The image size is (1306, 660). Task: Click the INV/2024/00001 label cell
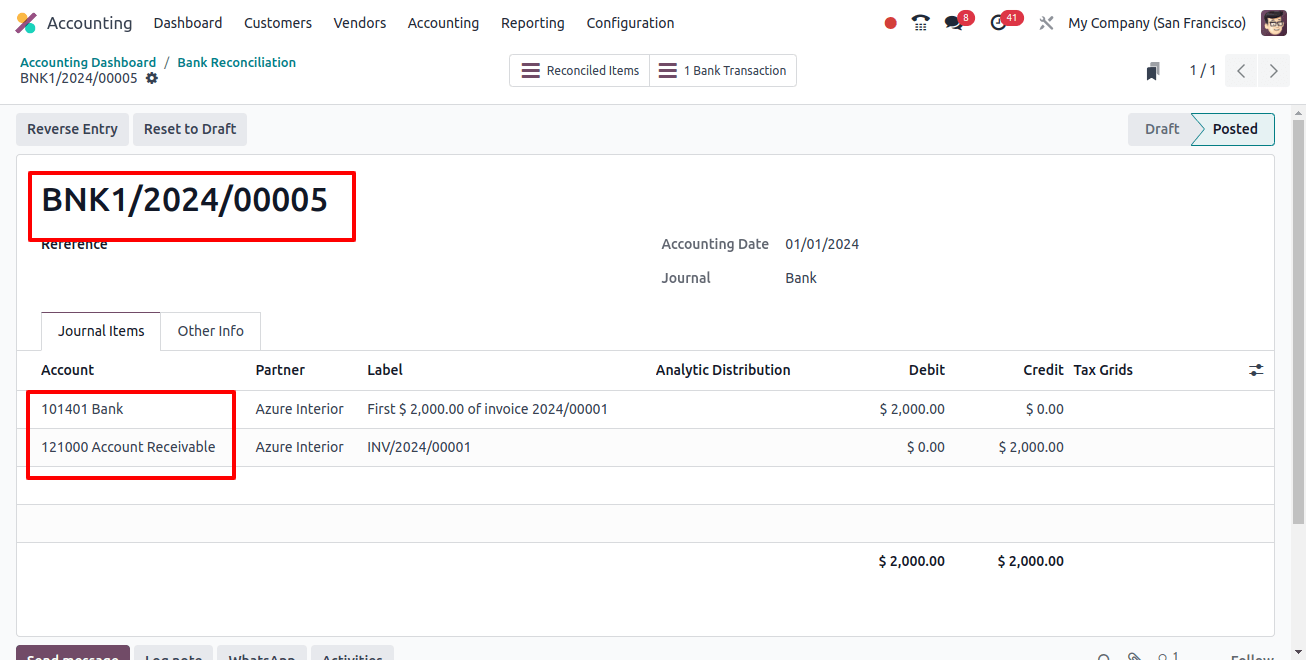point(419,447)
